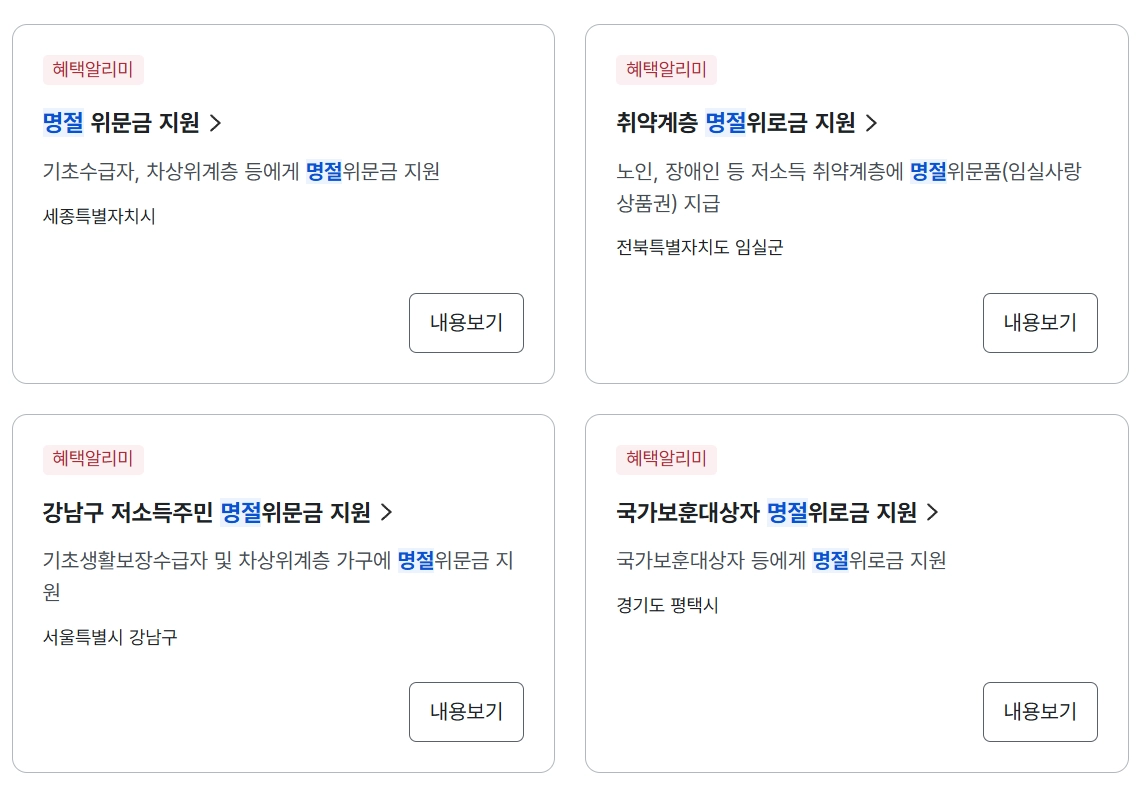Click the 혜택알리미 badge on 명절 위문금 지원 card

click(92, 70)
